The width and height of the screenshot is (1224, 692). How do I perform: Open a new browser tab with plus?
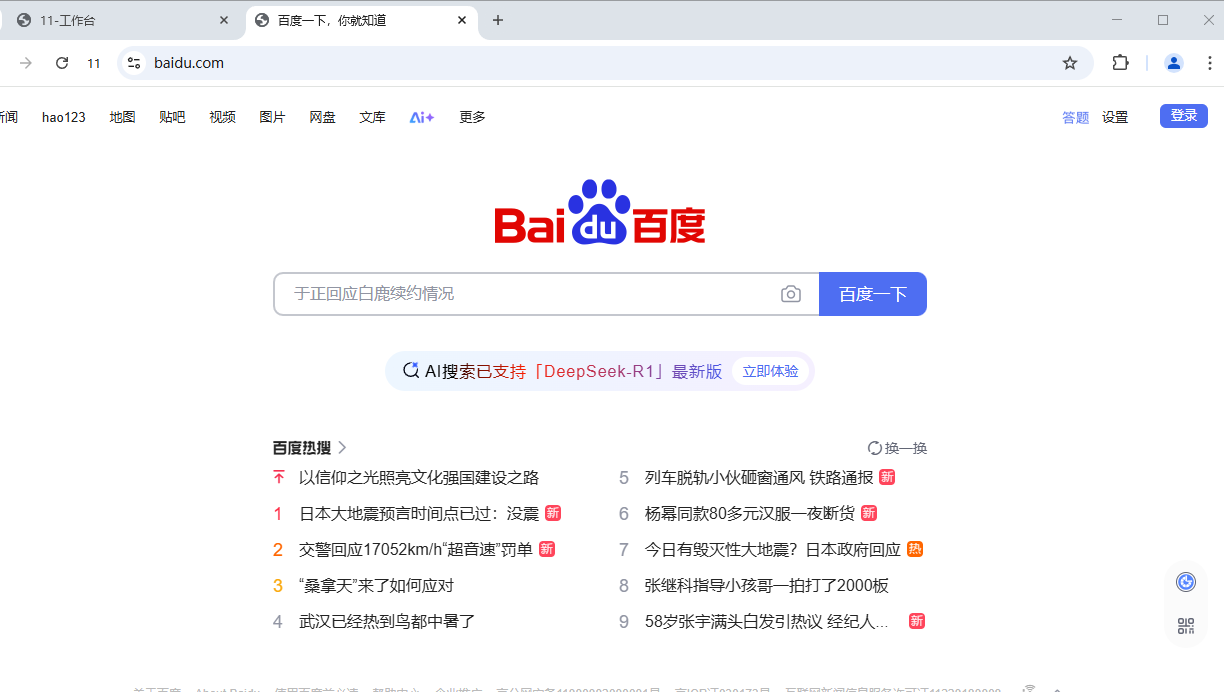498,20
